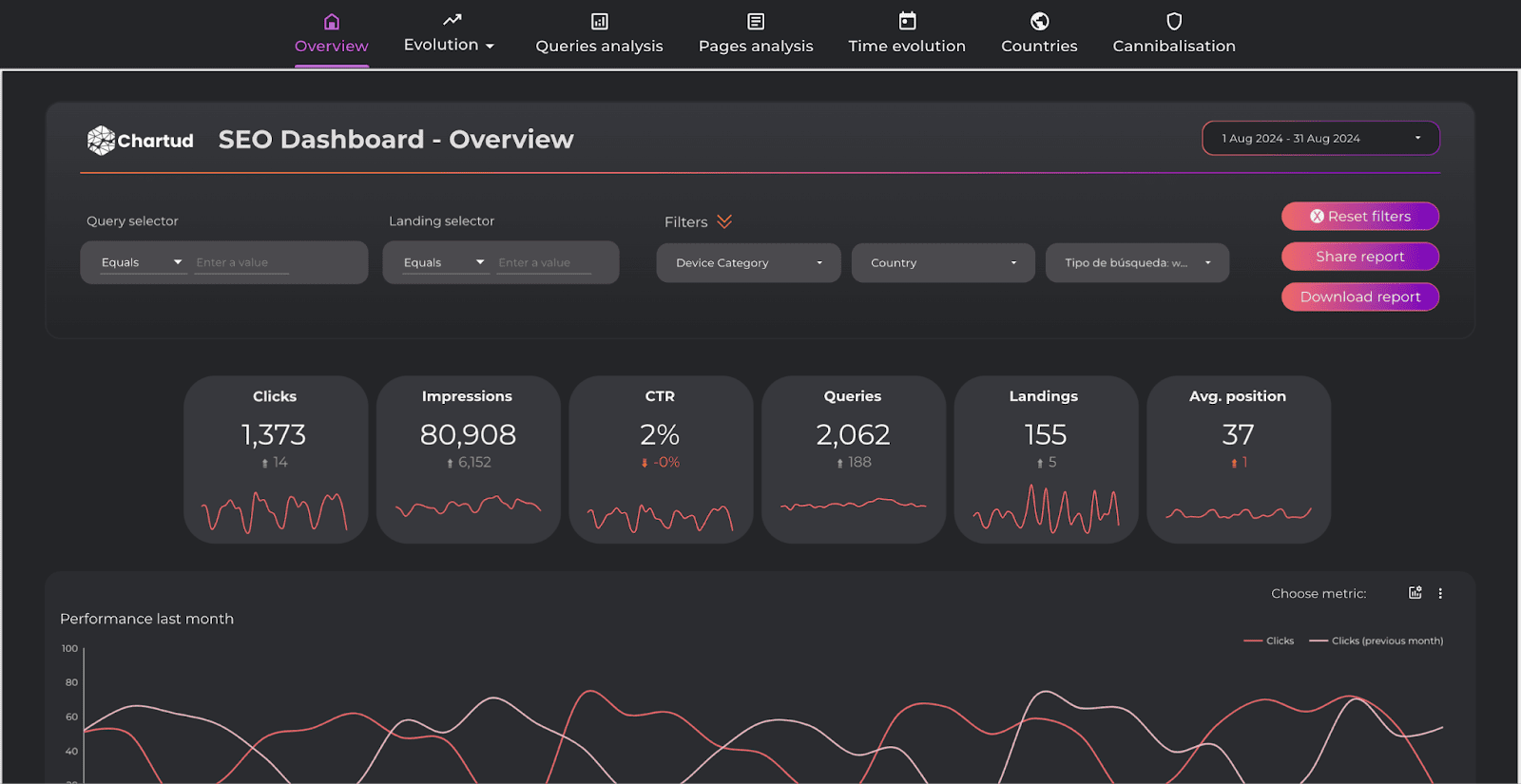Click the Queries analysis chart icon
The height and width of the screenshot is (784, 1521).
pyautogui.click(x=599, y=22)
